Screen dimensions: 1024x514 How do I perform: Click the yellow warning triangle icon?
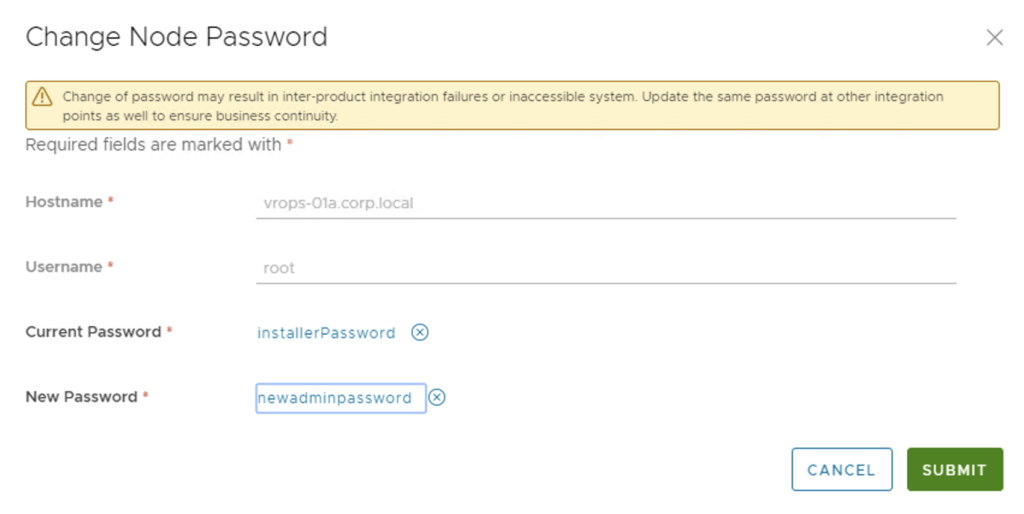pos(42,97)
